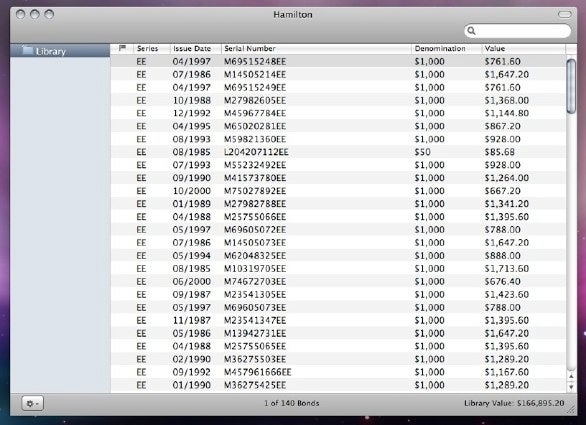Image resolution: width=586 pixels, height=425 pixels.
Task: Select bond M69605073EE
Action: click(x=338, y=307)
